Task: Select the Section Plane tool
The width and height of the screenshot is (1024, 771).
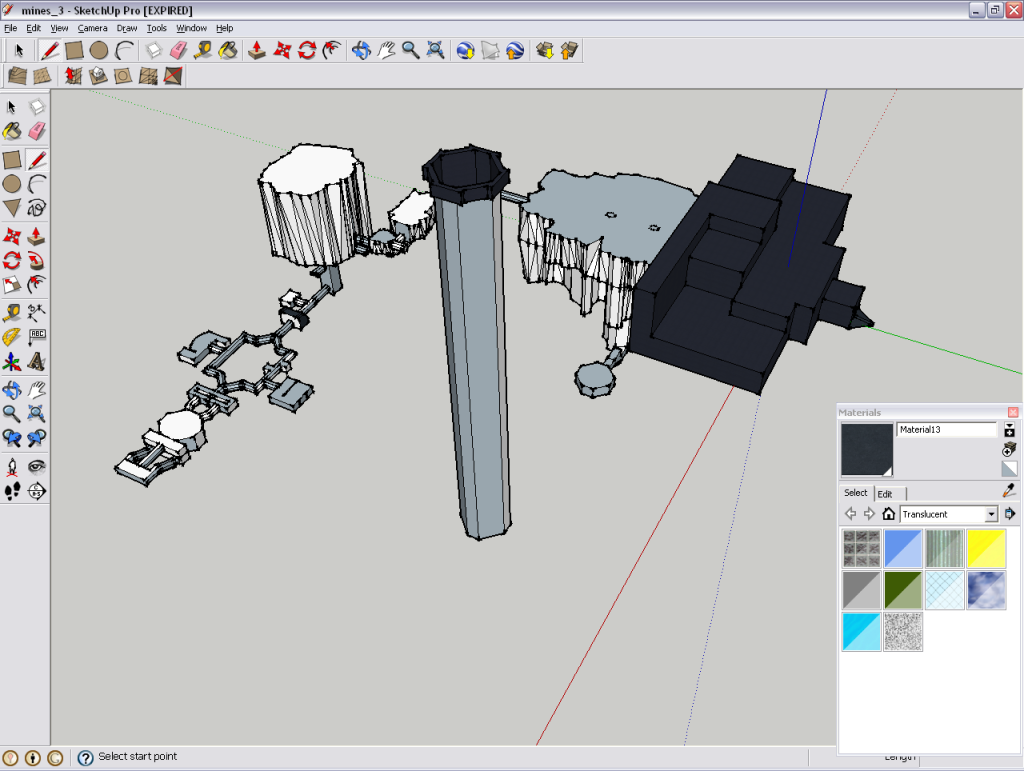Action: pyautogui.click(x=37, y=491)
